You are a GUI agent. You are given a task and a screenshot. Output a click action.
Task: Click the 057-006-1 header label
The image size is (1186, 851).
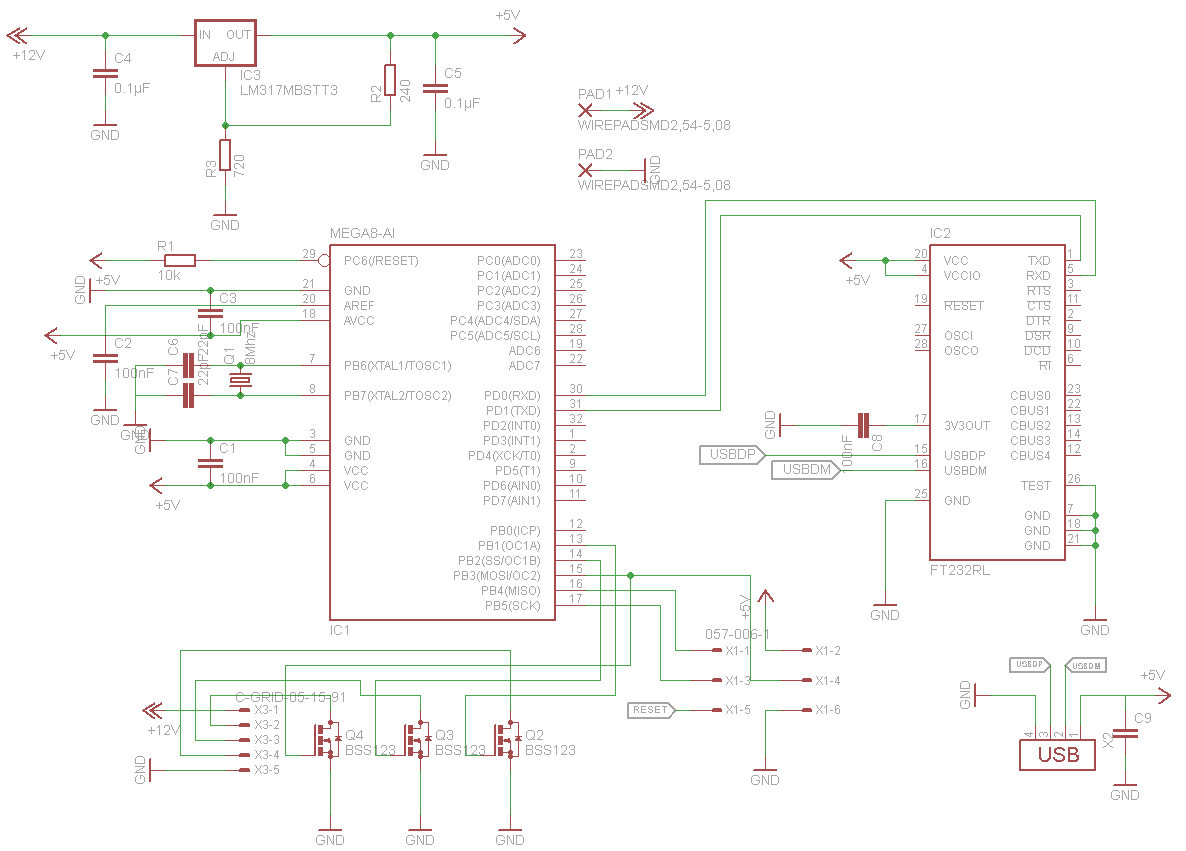[x=737, y=635]
